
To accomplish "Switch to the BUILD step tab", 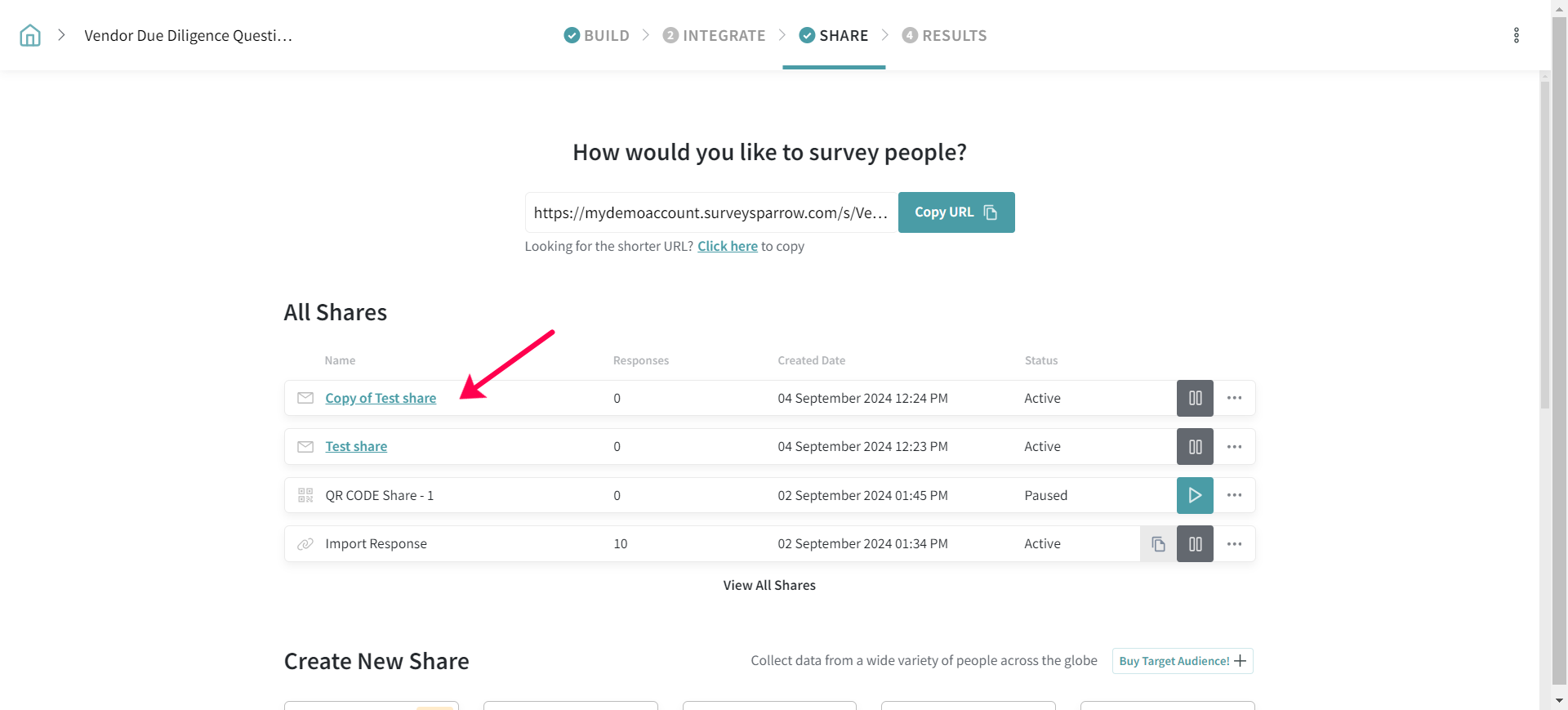I will (x=597, y=35).
